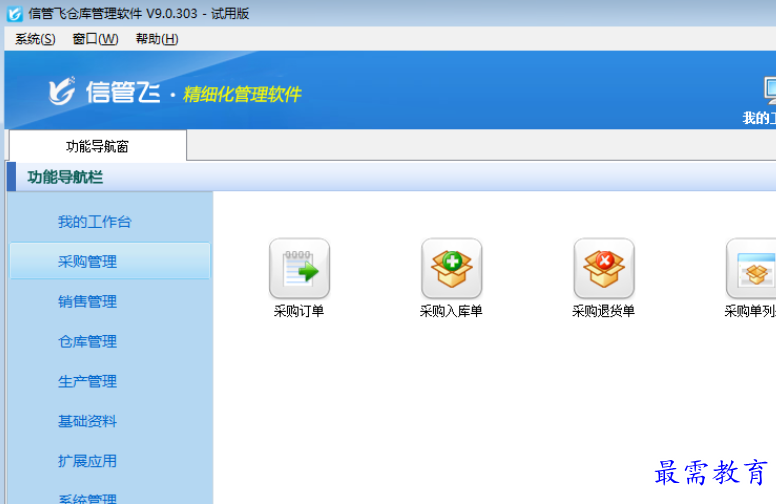
Task: Select 扩展应用 in the sidebar
Action: pos(87,461)
